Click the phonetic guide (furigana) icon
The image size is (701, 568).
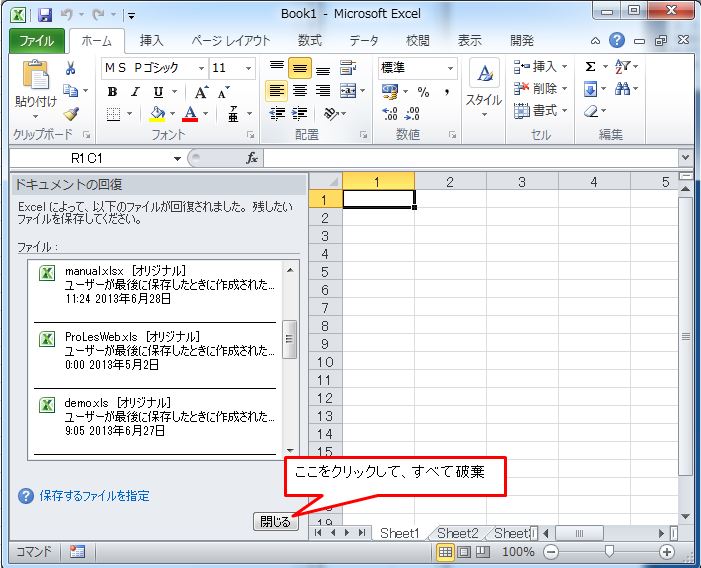pos(233,114)
